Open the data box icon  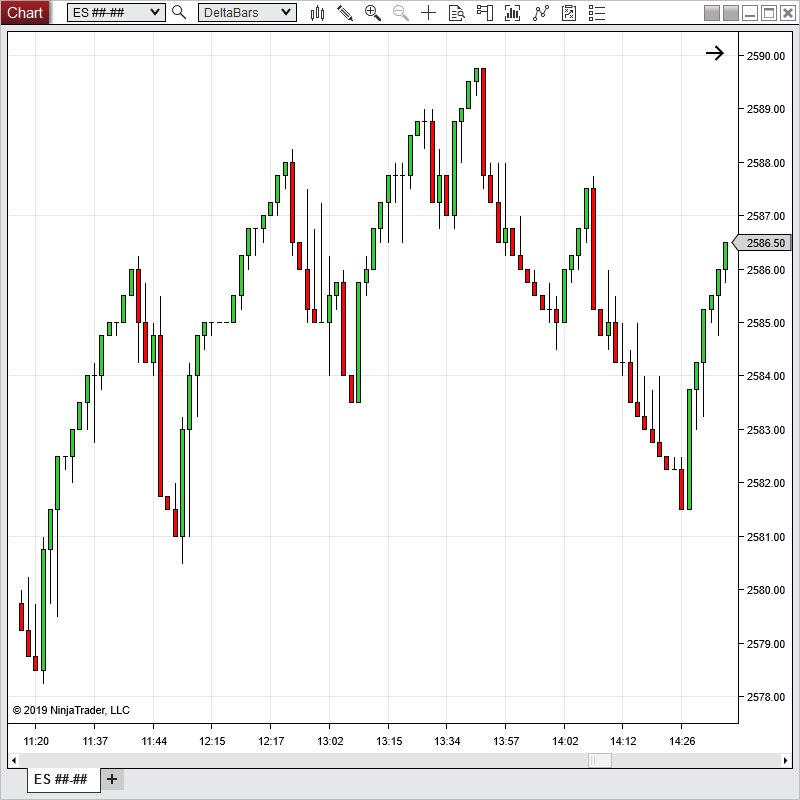(457, 13)
